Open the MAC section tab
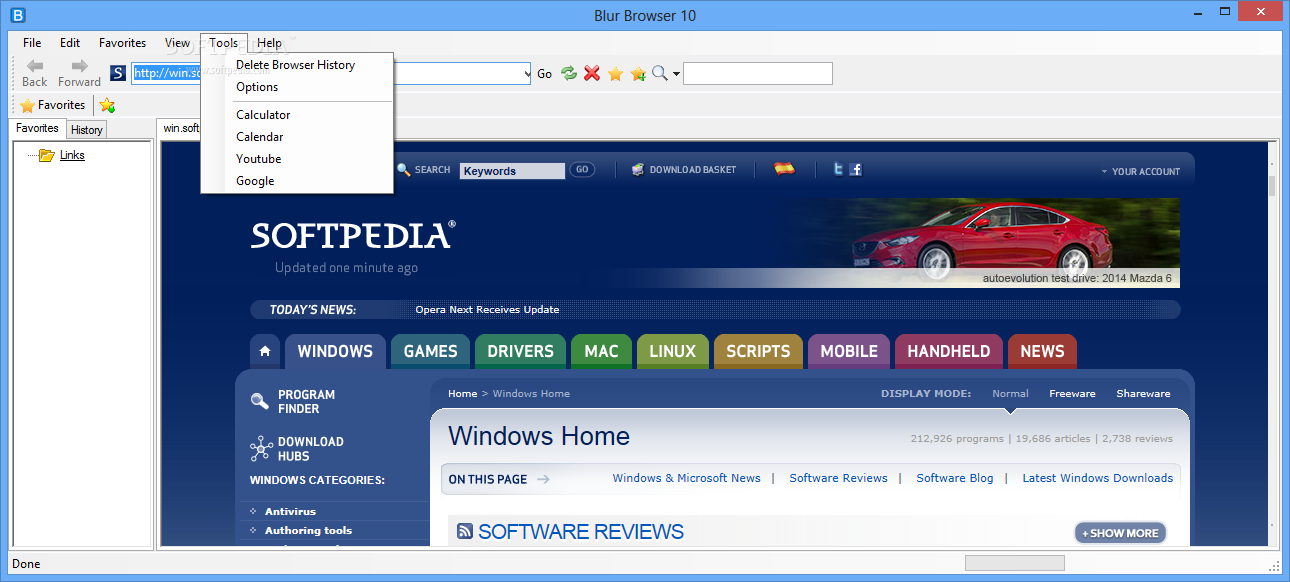The width and height of the screenshot is (1290, 582). tap(601, 351)
